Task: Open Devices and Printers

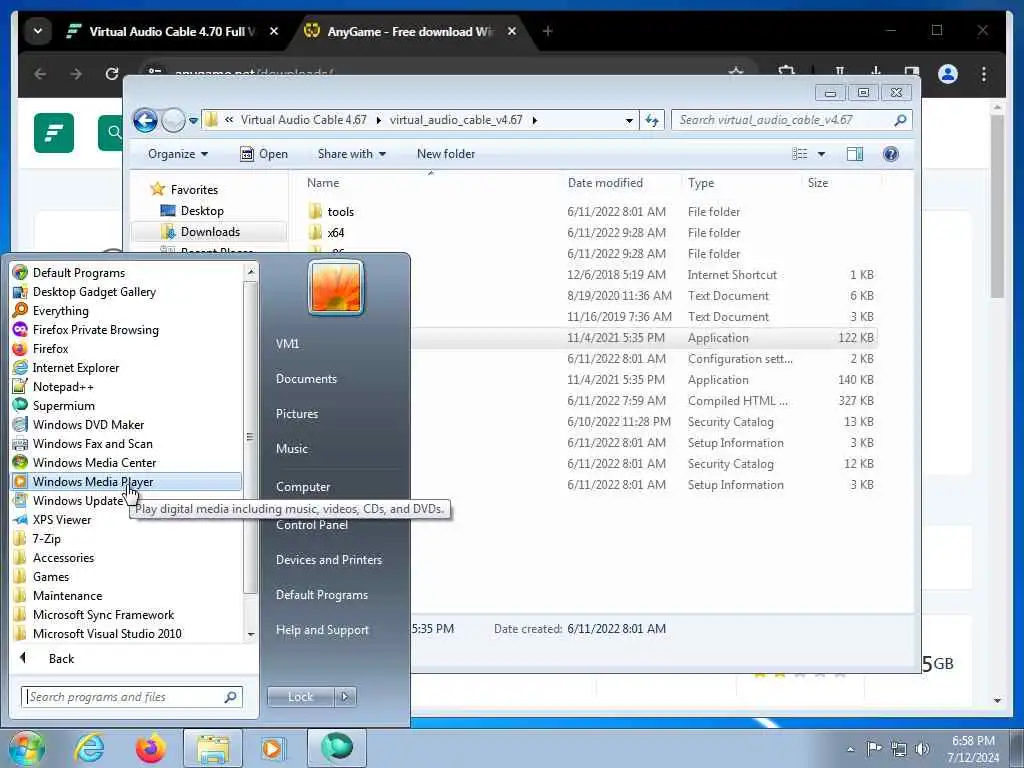Action: click(328, 560)
